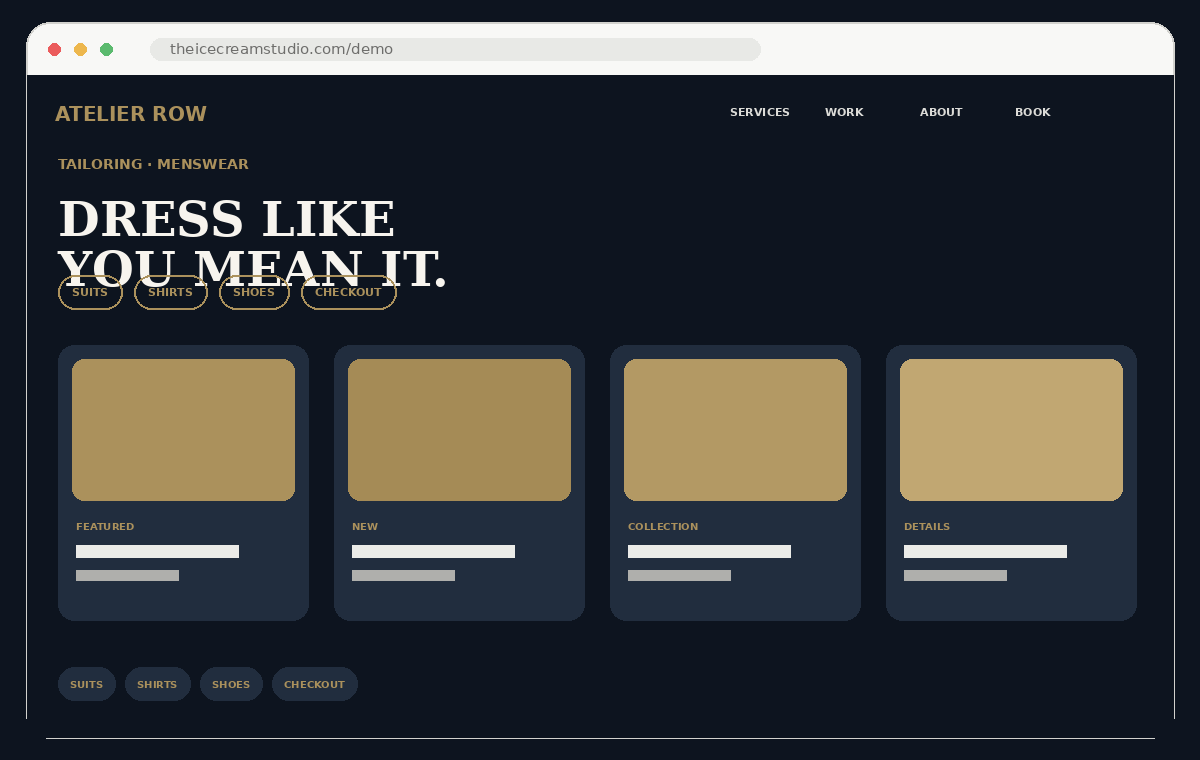Open the Collection card image

[x=735, y=430]
